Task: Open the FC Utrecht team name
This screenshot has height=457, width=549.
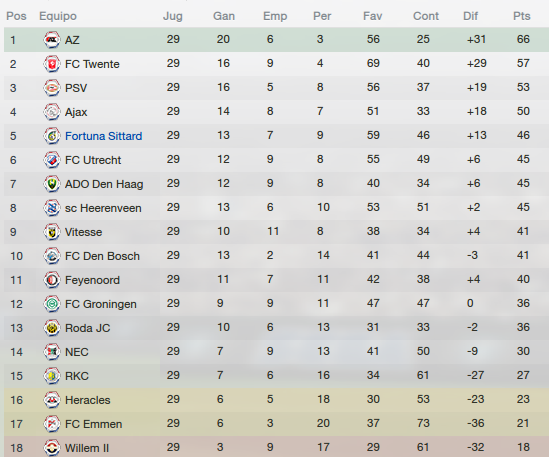Action: 93,160
